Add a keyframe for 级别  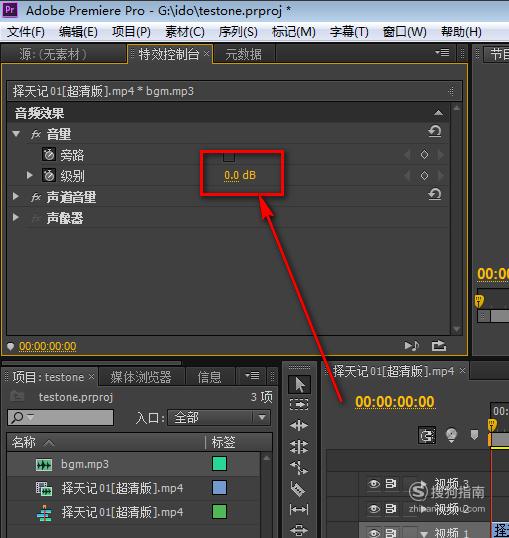pyautogui.click(x=424, y=176)
